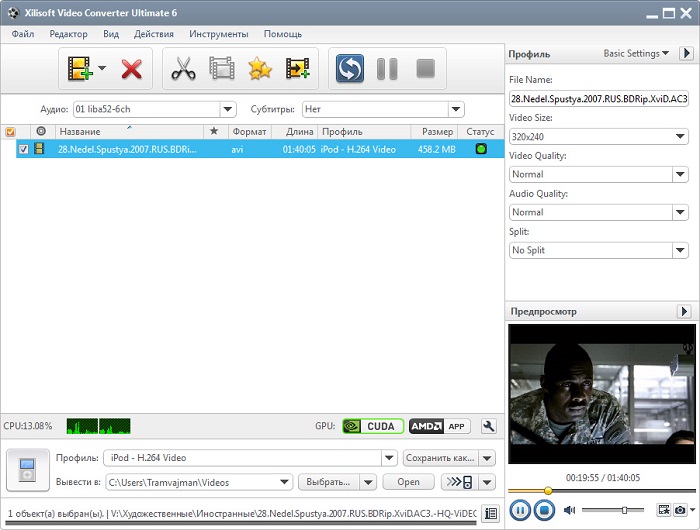The width and height of the screenshot is (700, 530).
Task: Open the Add File dropdown arrow
Action: click(102, 68)
